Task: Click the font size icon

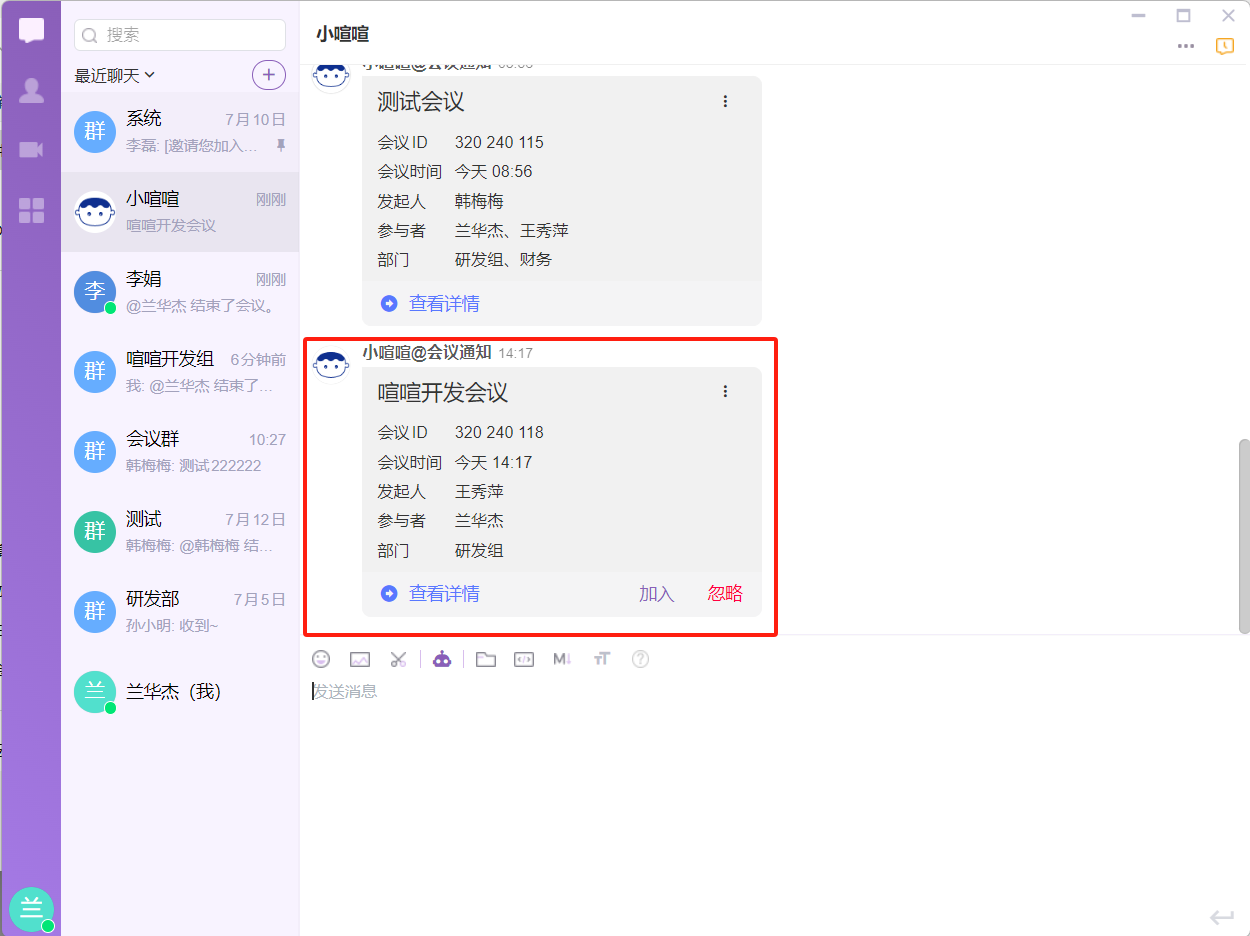Action: tap(601, 659)
